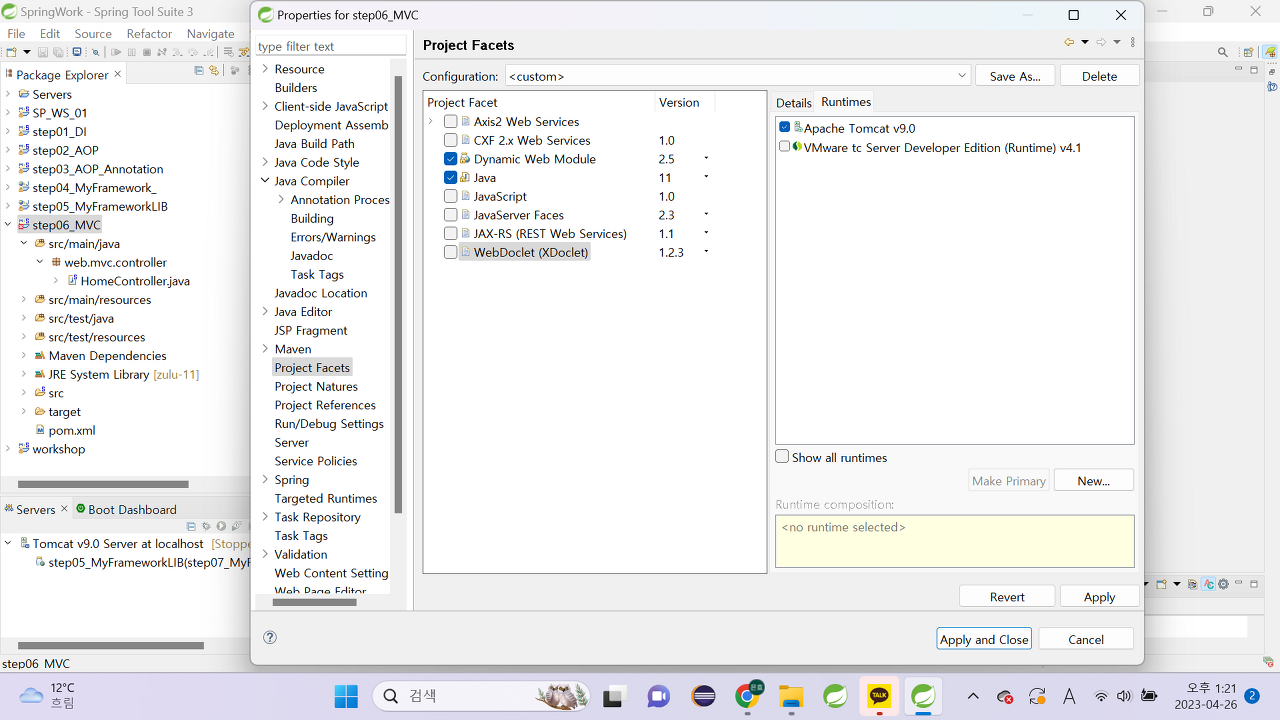Check the Axis2 Web Services facet
Image resolution: width=1280 pixels, height=720 pixels.
click(x=451, y=122)
